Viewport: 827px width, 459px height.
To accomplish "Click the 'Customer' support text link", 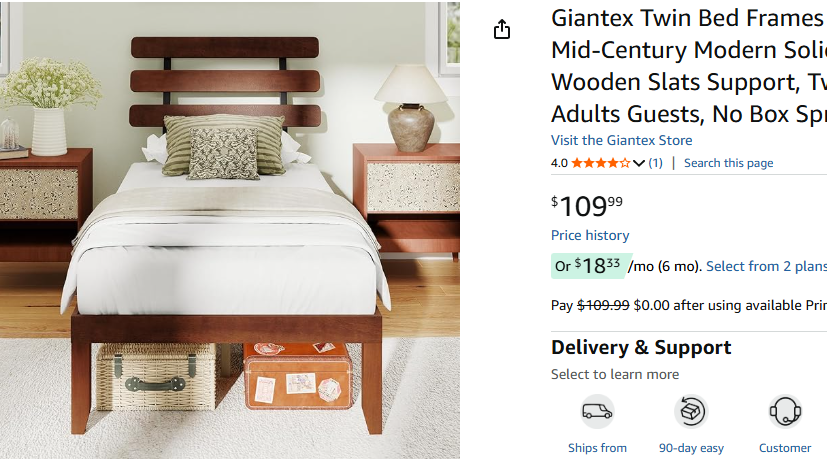I will click(x=785, y=448).
